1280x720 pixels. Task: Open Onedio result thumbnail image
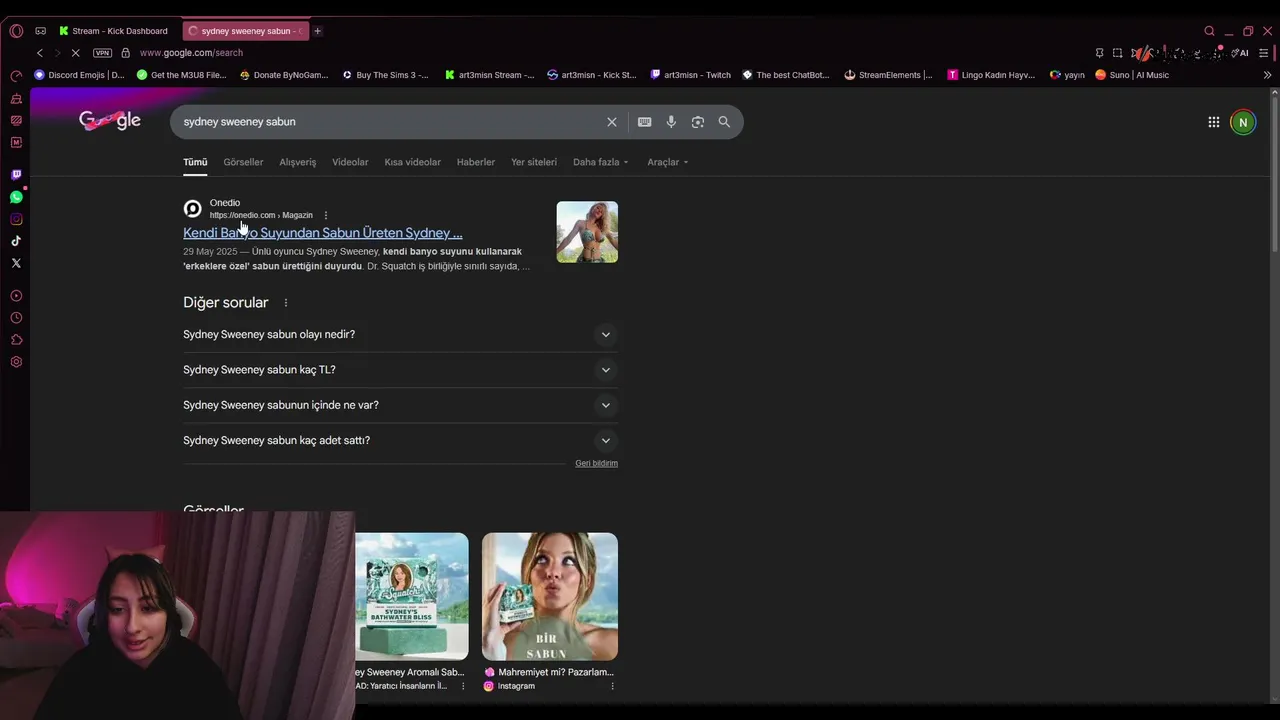pos(587,232)
